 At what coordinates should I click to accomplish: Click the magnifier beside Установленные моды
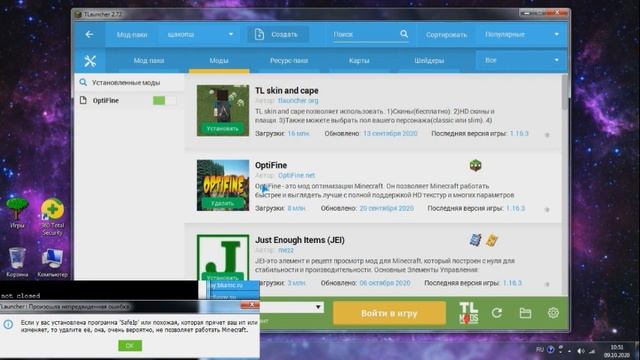[x=83, y=82]
